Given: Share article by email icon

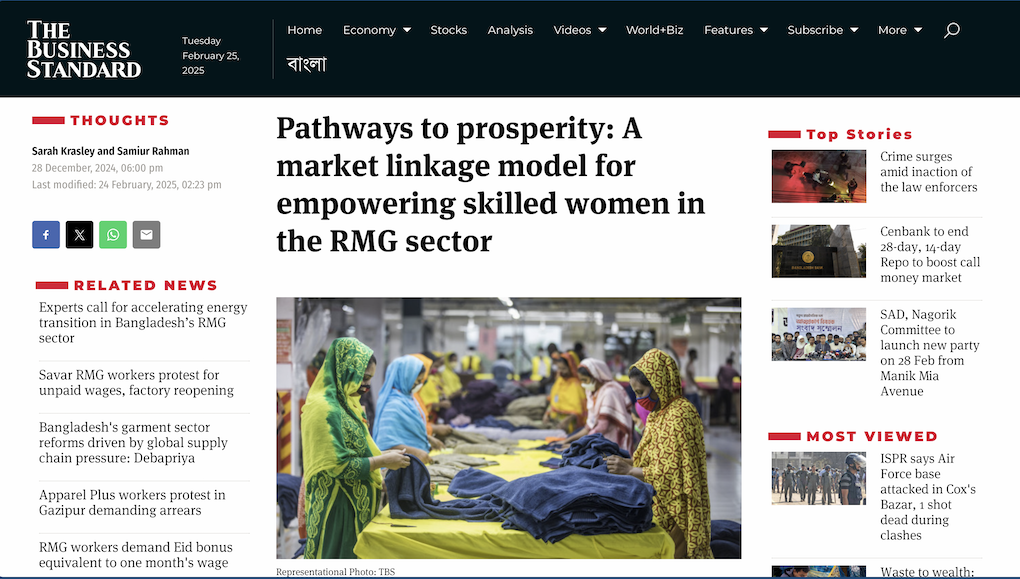Looking at the screenshot, I should pyautogui.click(x=146, y=235).
